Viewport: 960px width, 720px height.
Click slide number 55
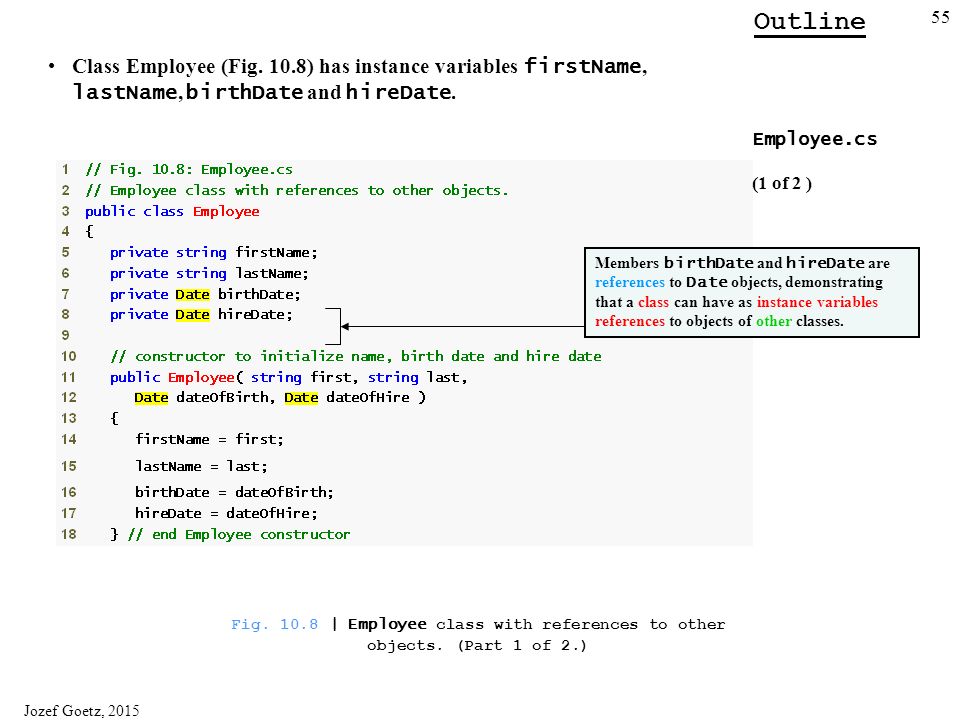click(940, 17)
